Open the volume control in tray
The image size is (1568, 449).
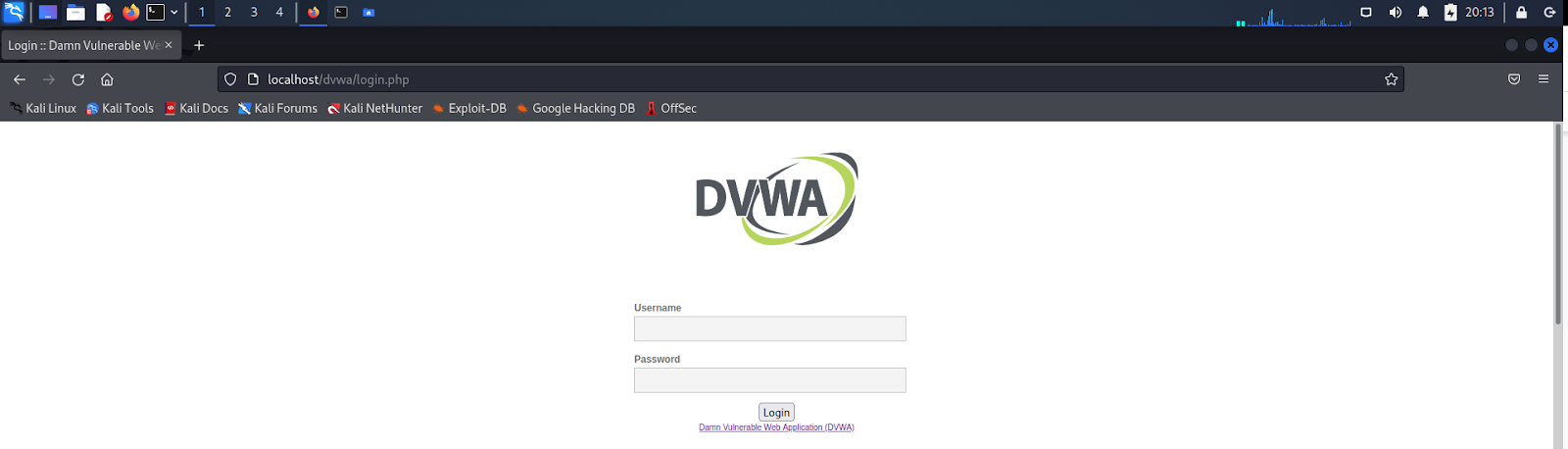point(1395,13)
